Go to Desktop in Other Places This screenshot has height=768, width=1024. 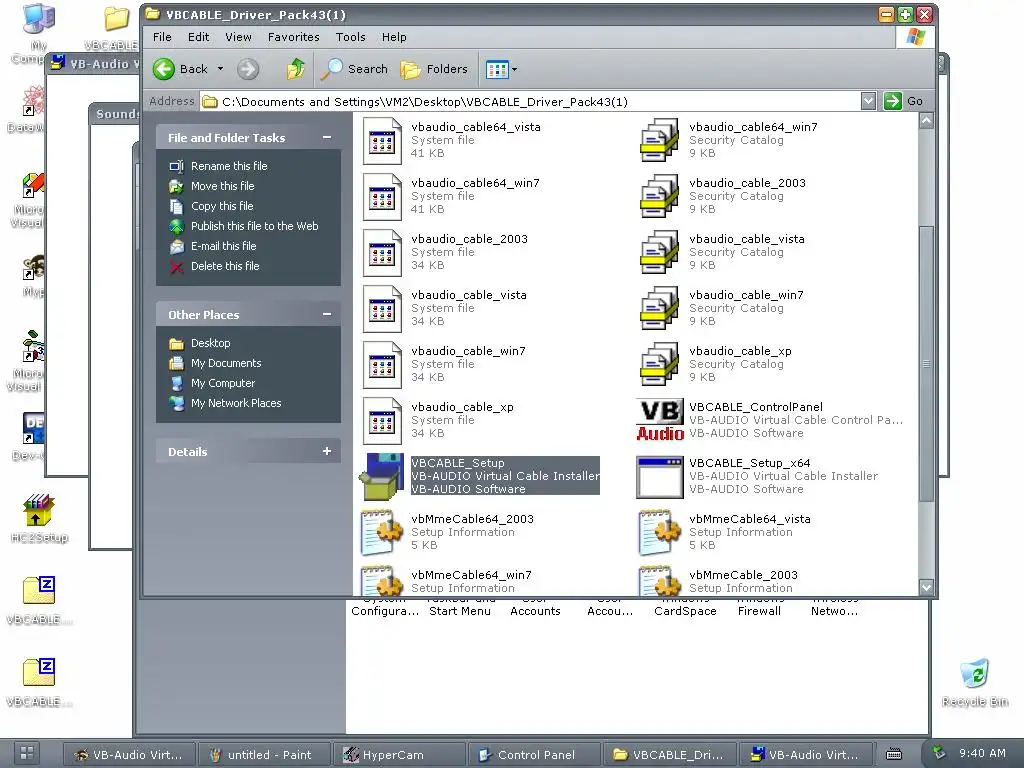[x=210, y=343]
